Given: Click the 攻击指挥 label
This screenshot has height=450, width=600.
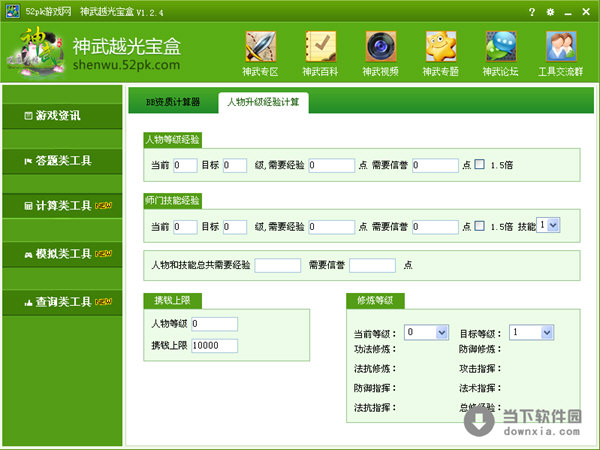Looking at the screenshot, I should coord(480,369).
